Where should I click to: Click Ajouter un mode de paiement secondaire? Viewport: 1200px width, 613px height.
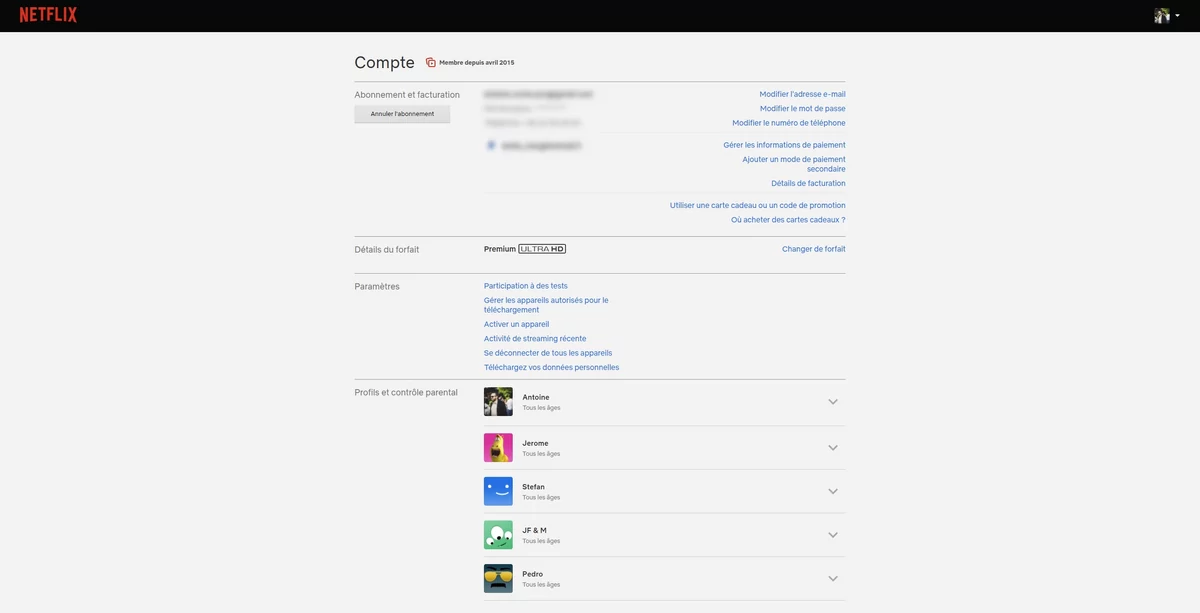pyautogui.click(x=794, y=164)
